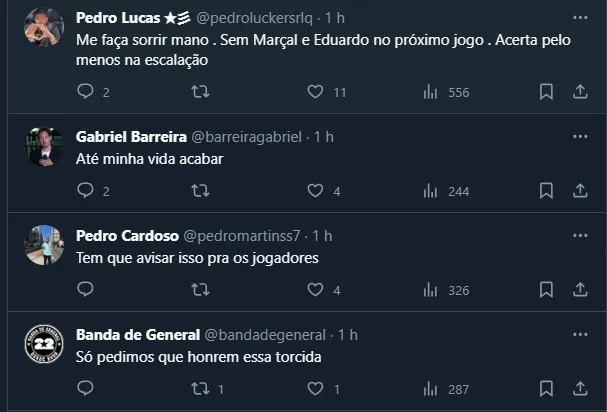Open Banda de General's avatar
This screenshot has width=607, height=412.
(x=44, y=345)
